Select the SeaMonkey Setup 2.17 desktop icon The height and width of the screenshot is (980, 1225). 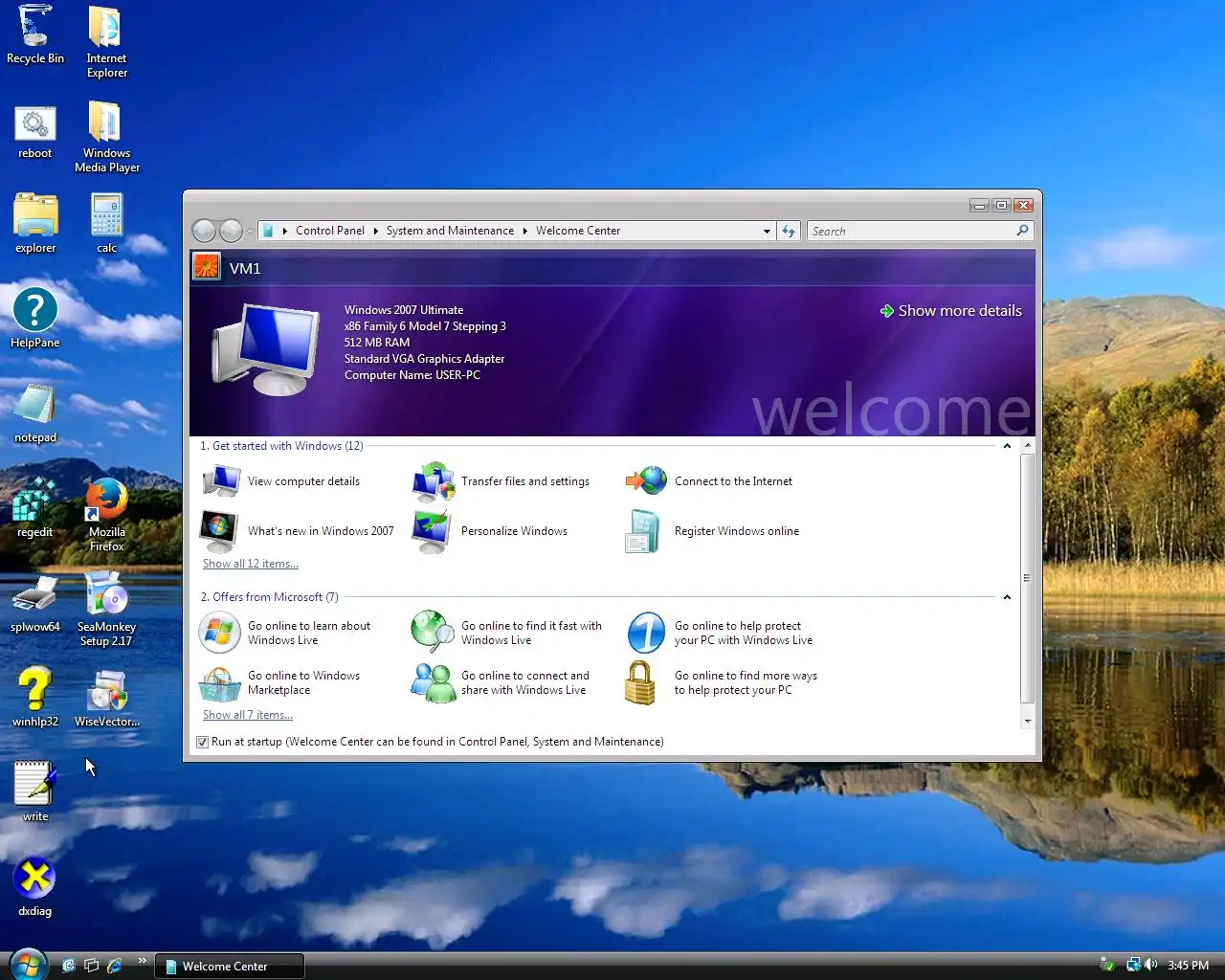click(106, 610)
